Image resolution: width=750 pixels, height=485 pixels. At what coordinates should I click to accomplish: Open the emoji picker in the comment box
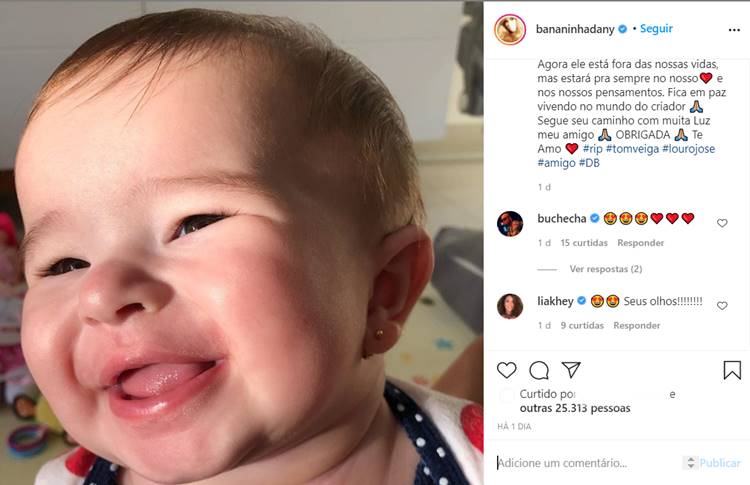[690, 463]
